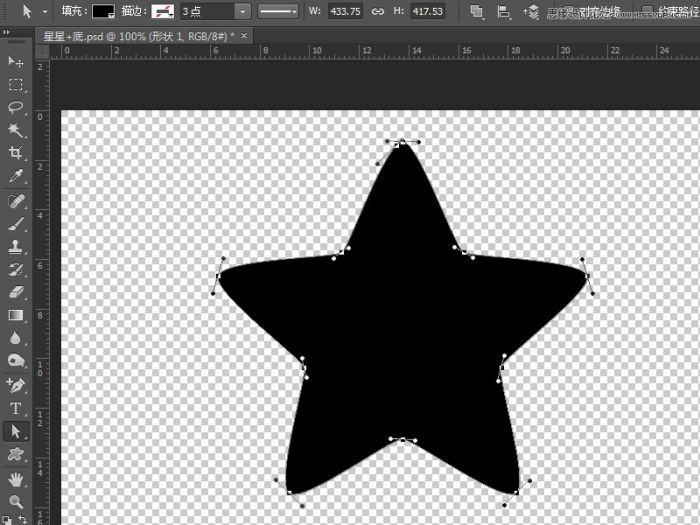Choose the Magic Wand tool
The width and height of the screenshot is (700, 525).
16,130
